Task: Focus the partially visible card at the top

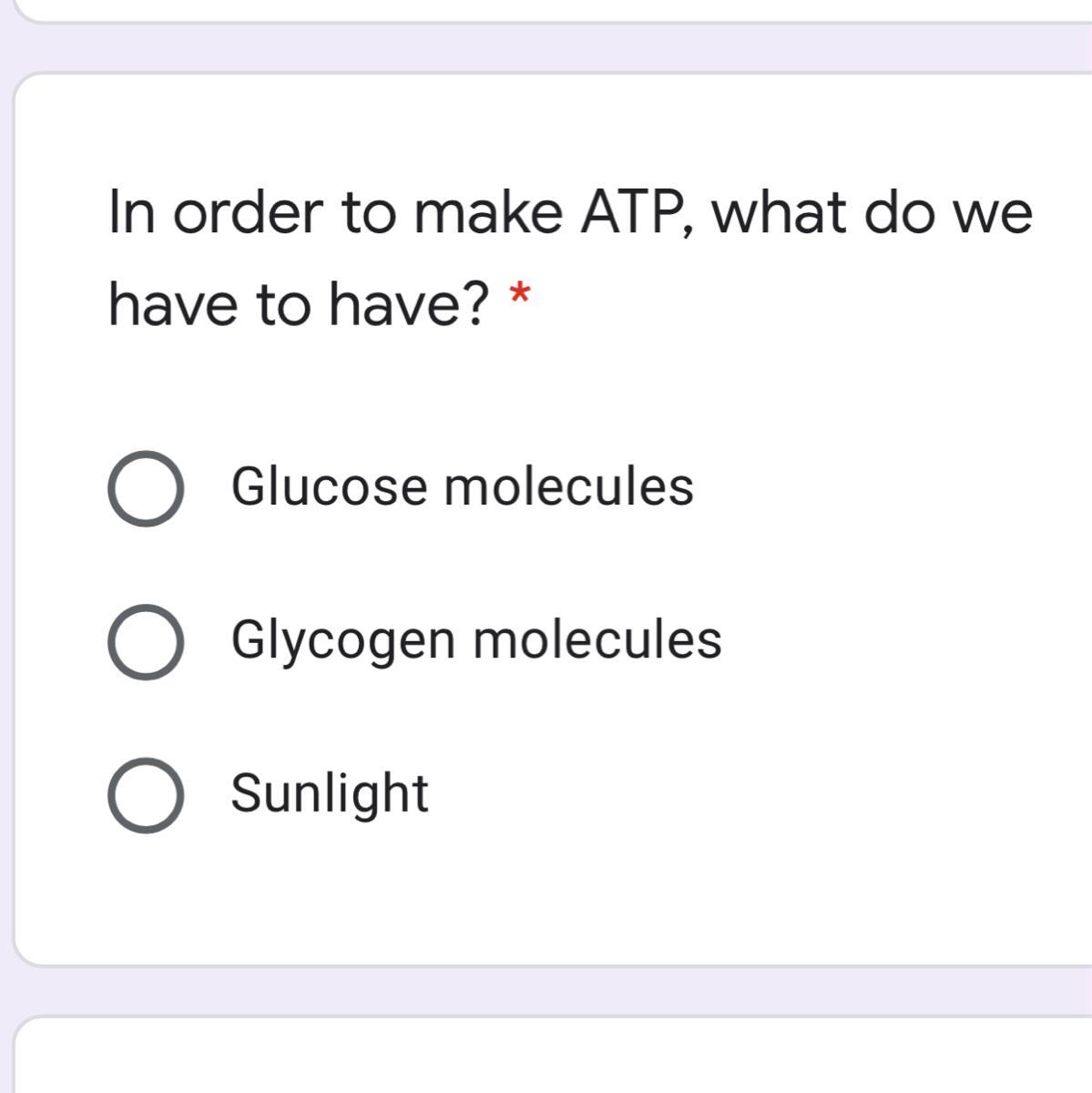Action: pyautogui.click(x=546, y=9)
